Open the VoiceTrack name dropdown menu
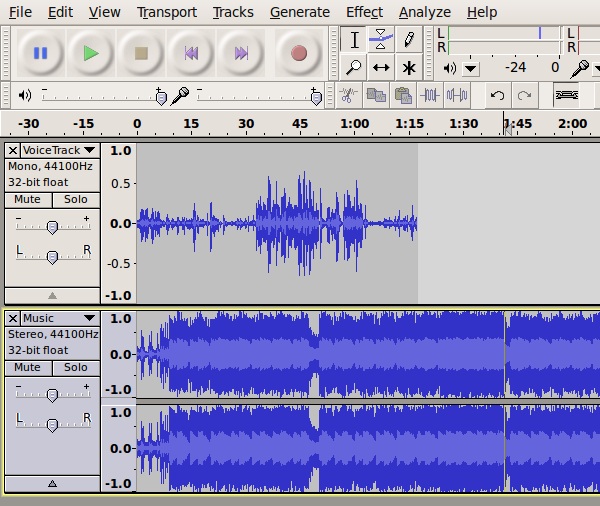This screenshot has height=506, width=600. pos(59,150)
